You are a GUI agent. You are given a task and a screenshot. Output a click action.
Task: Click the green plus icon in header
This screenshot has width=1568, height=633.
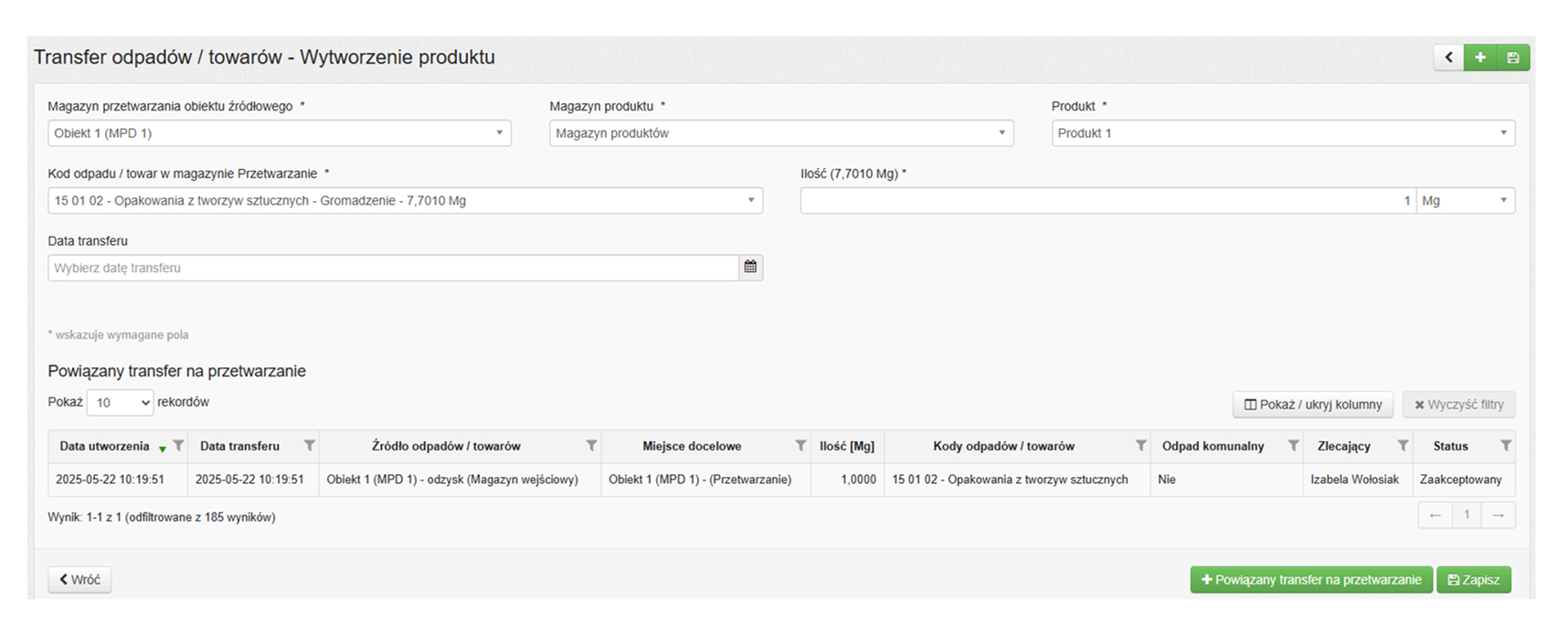click(1480, 58)
